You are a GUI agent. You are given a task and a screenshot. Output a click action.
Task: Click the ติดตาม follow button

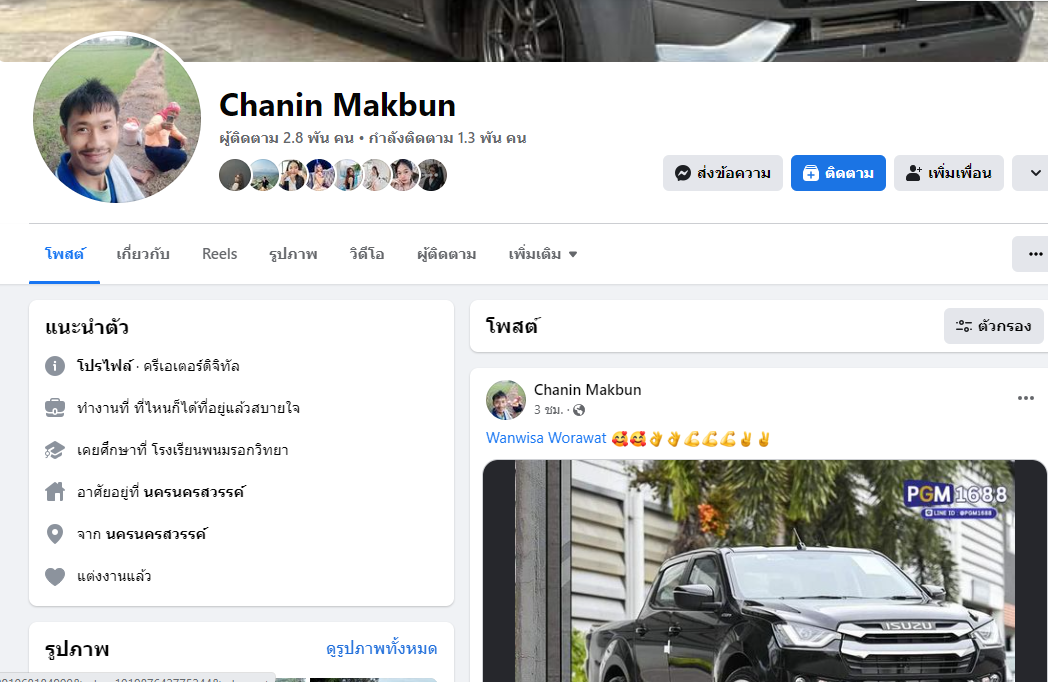coord(838,173)
